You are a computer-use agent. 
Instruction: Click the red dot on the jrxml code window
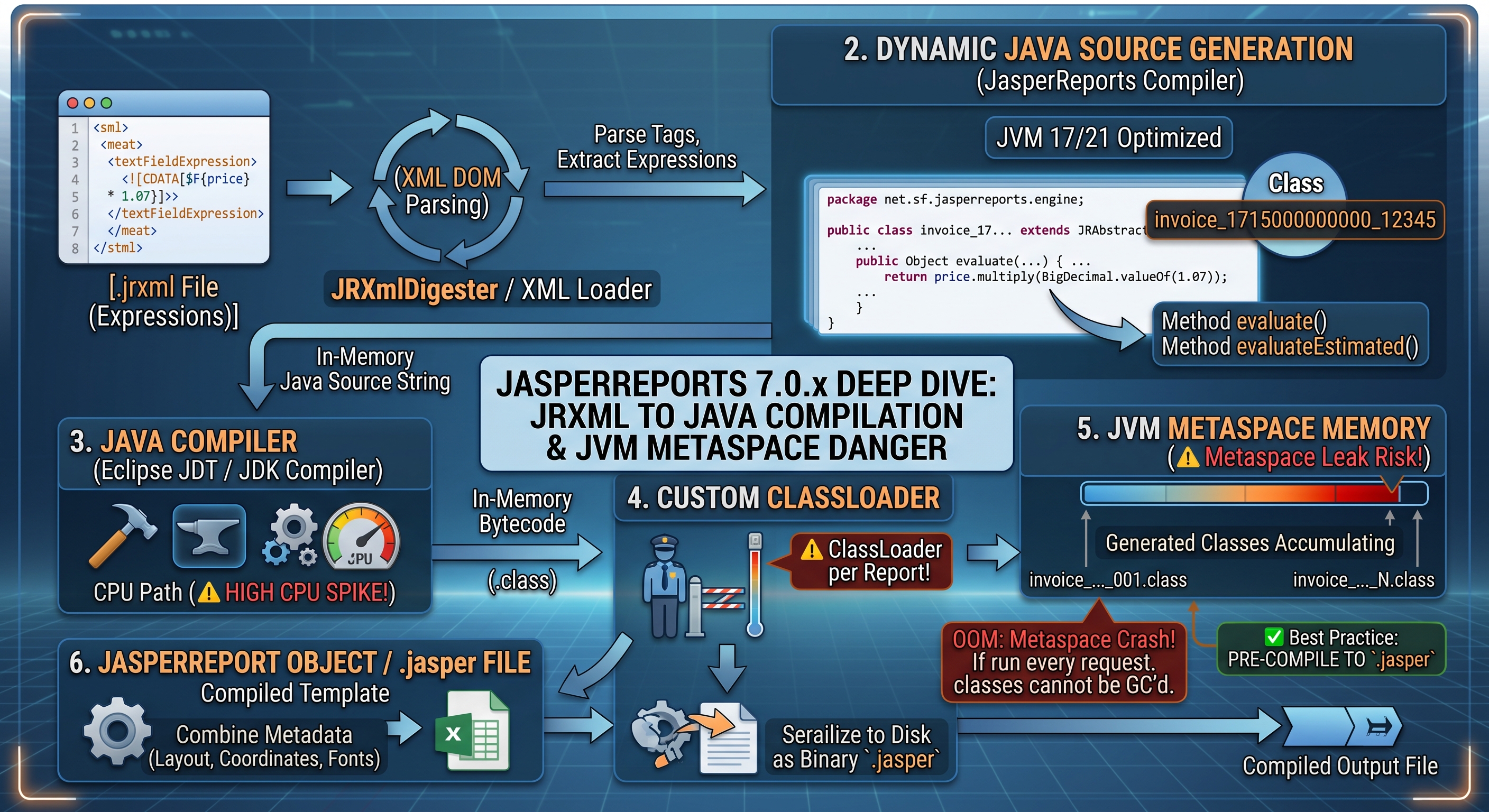point(73,103)
